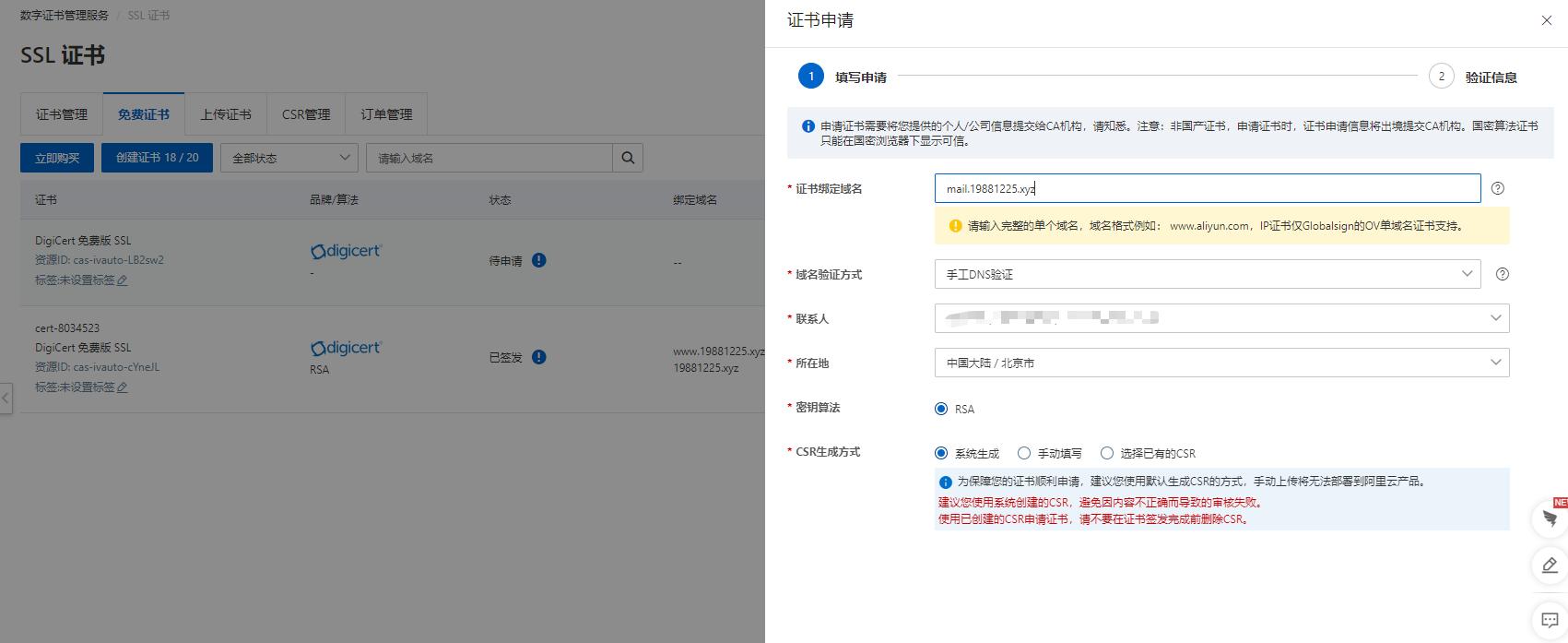Screen dimensions: 1568x643
Task: Click the floating icon with NEW badge
Action: [x=1550, y=518]
